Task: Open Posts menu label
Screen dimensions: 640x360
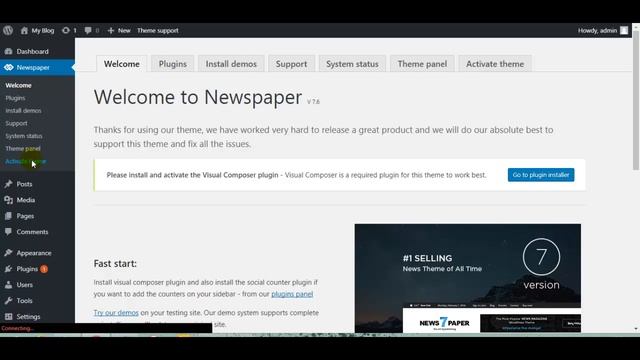Action: point(24,184)
